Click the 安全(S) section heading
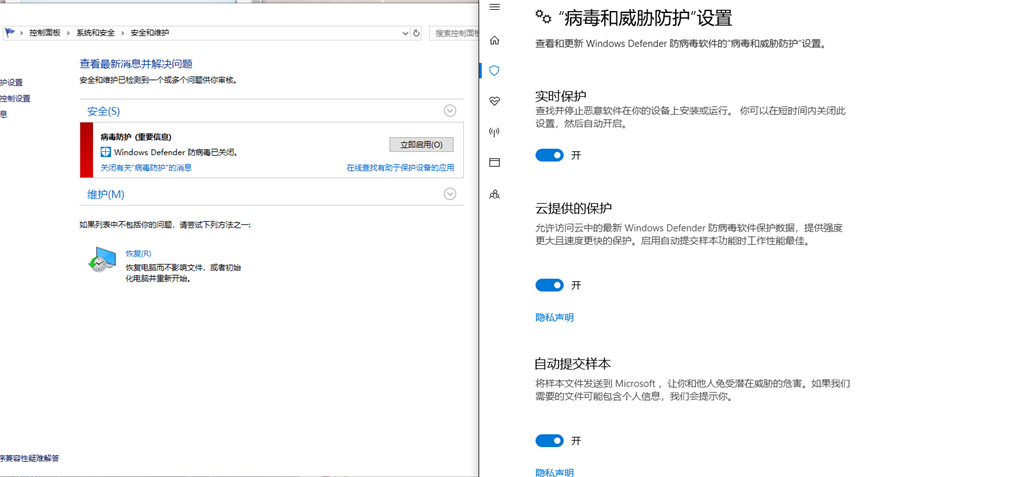Screen dimensions: 1024x477 click(x=104, y=112)
